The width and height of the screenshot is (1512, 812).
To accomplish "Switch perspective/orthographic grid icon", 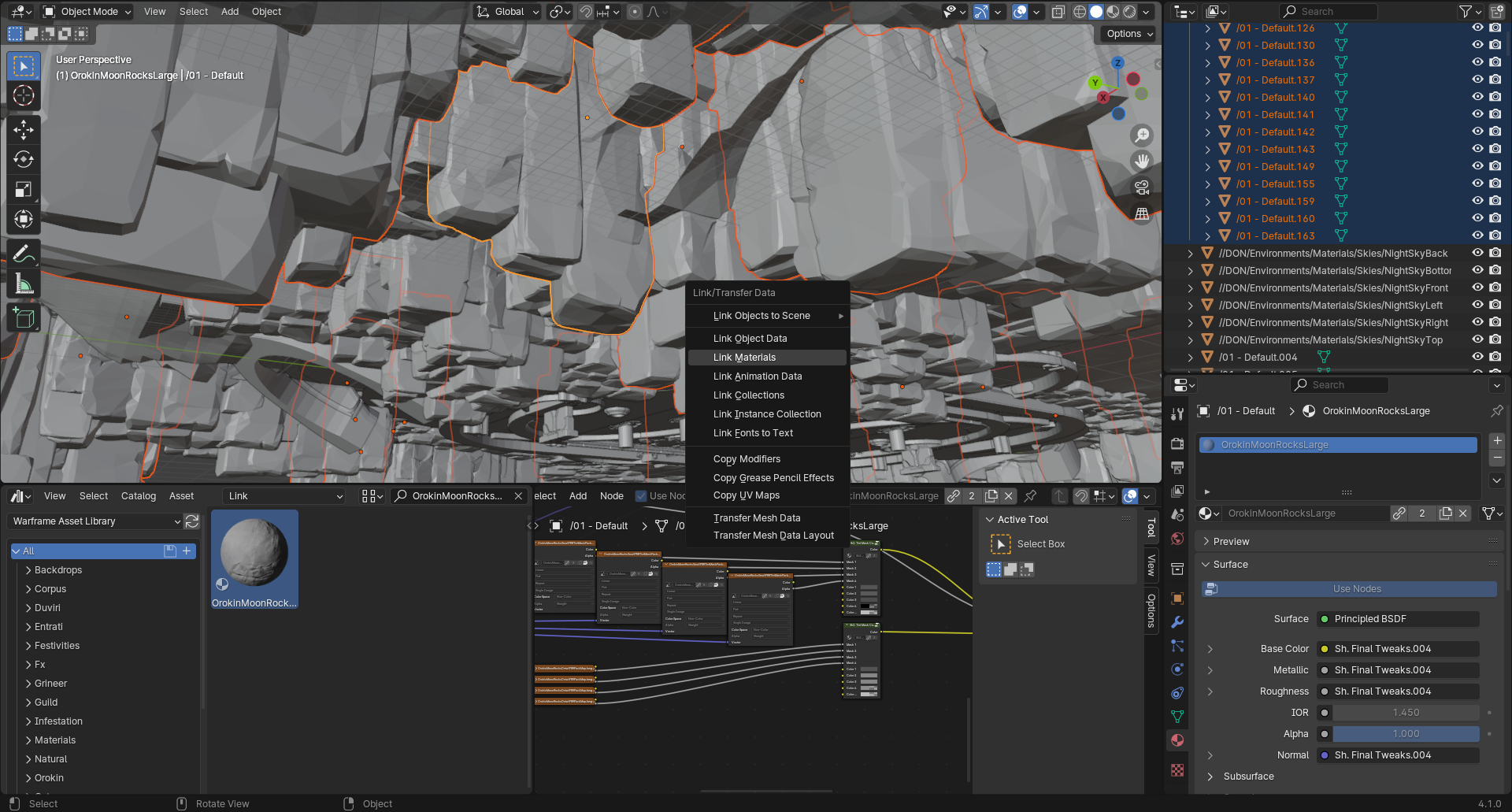I will (x=1142, y=213).
